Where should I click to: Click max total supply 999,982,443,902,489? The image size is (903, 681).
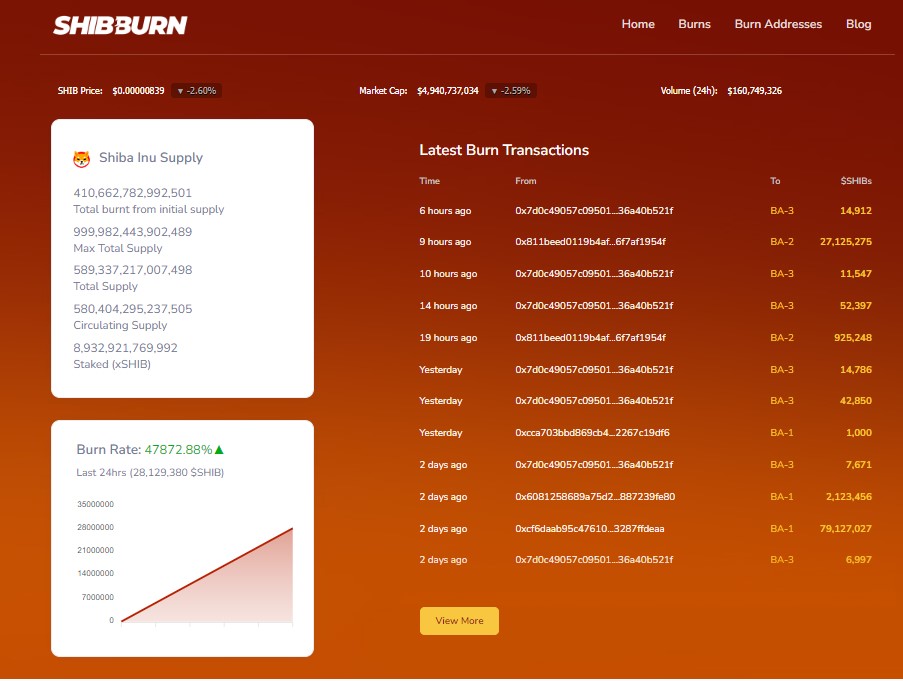pos(132,232)
